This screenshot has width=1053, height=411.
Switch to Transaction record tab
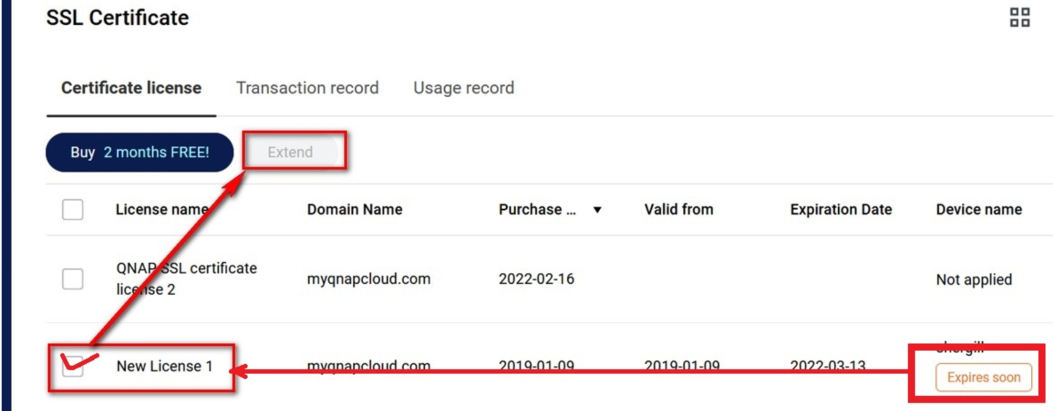[308, 88]
